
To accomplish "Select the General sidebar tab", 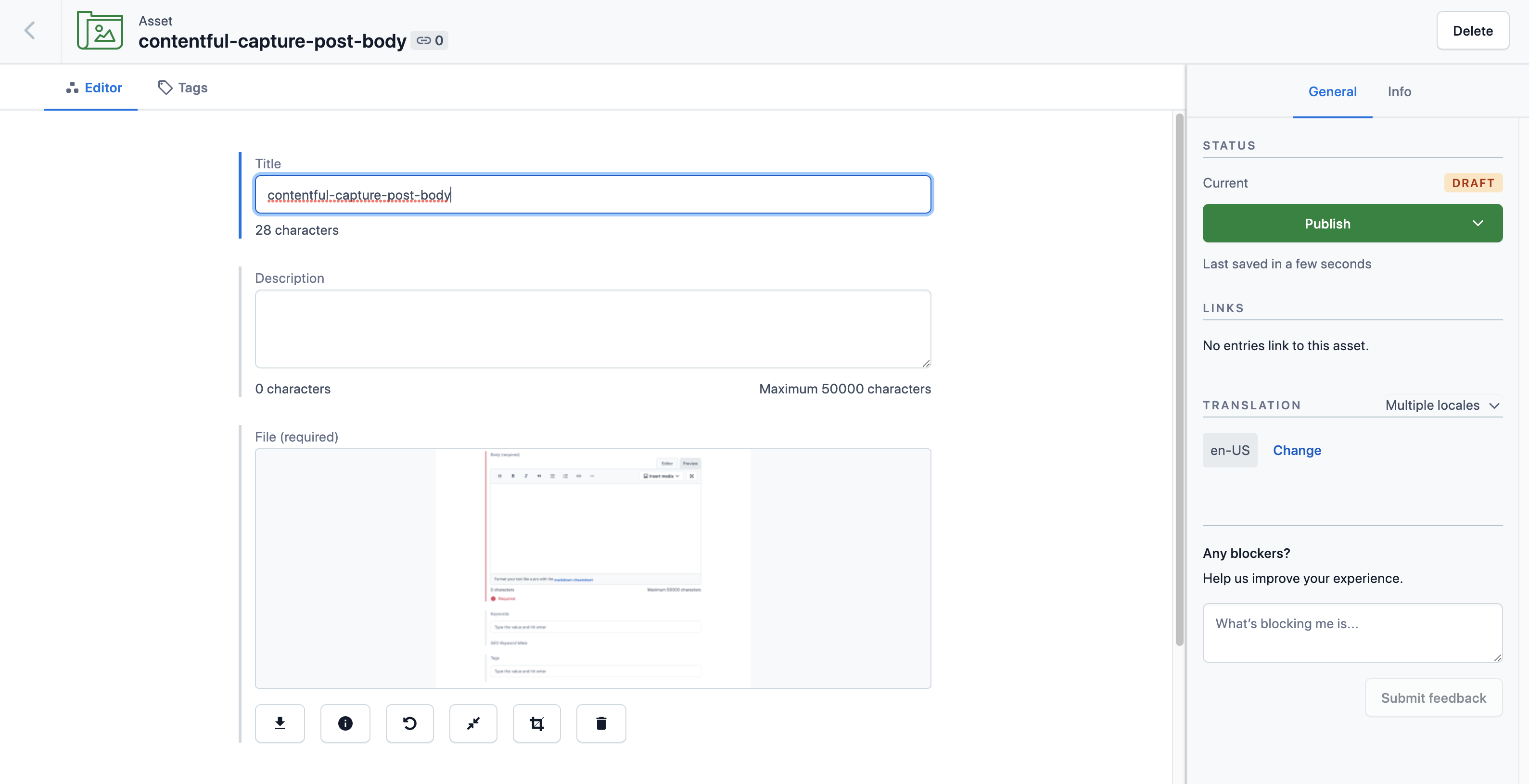I will 1332,91.
